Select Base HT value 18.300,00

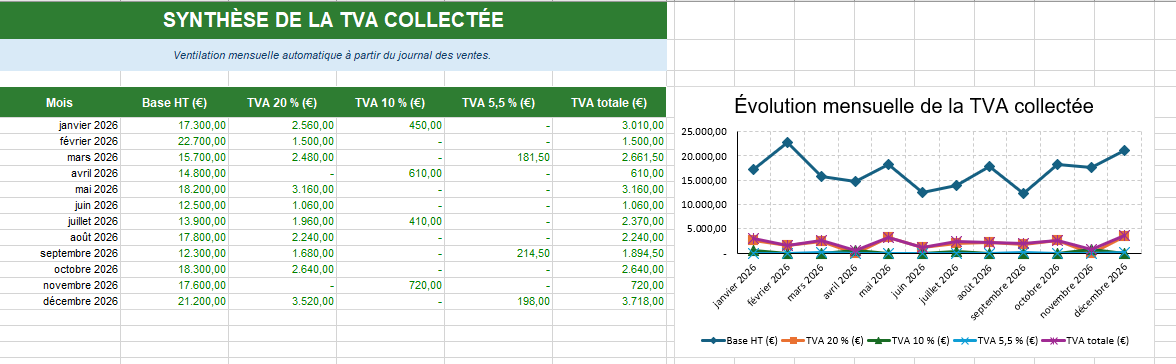point(174,269)
